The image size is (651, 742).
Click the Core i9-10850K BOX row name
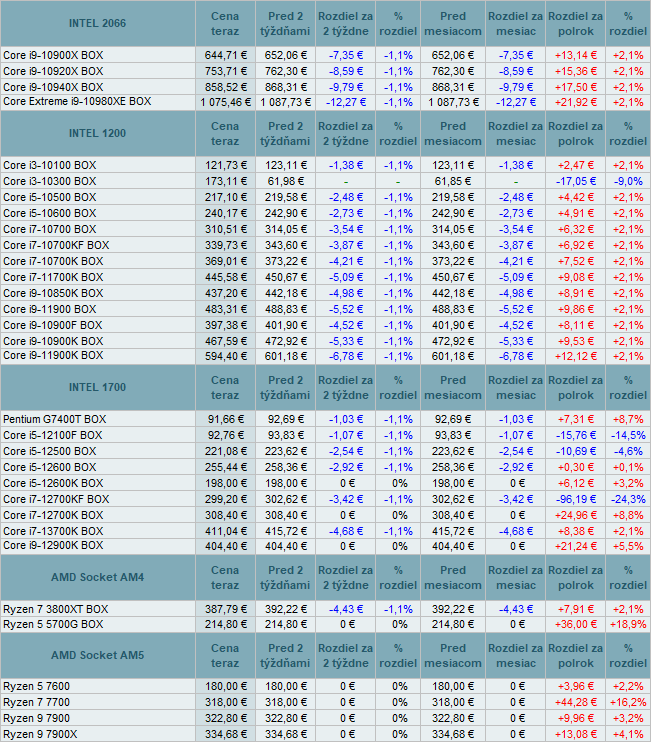[x=53, y=293]
